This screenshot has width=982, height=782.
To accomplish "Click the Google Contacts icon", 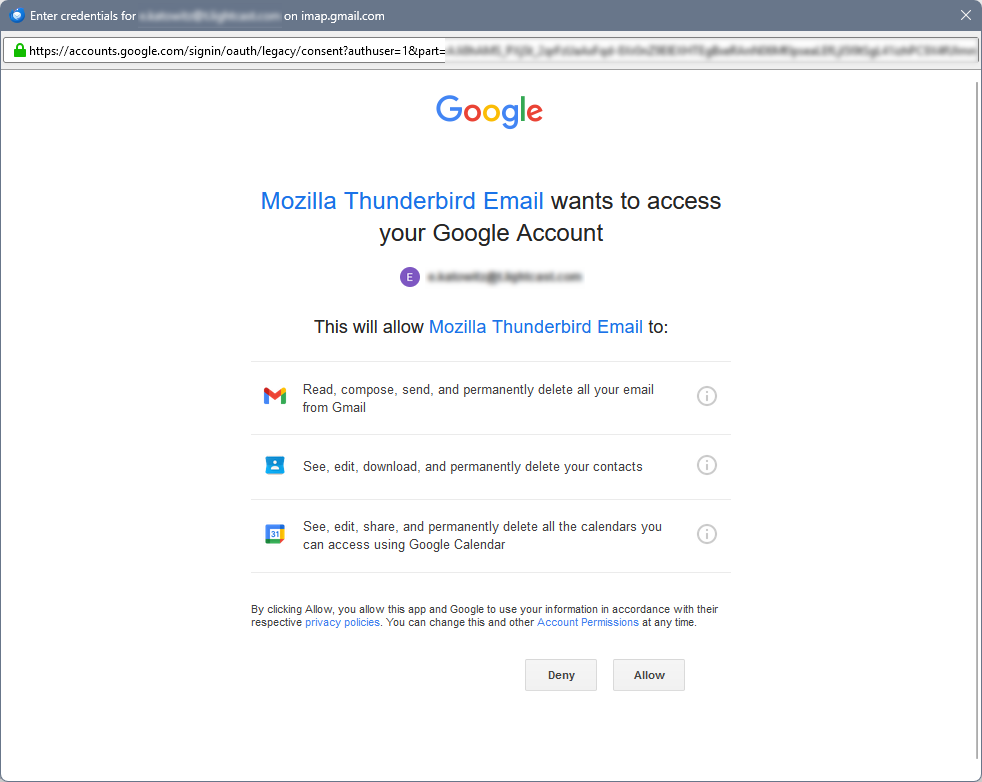I will coord(274,465).
